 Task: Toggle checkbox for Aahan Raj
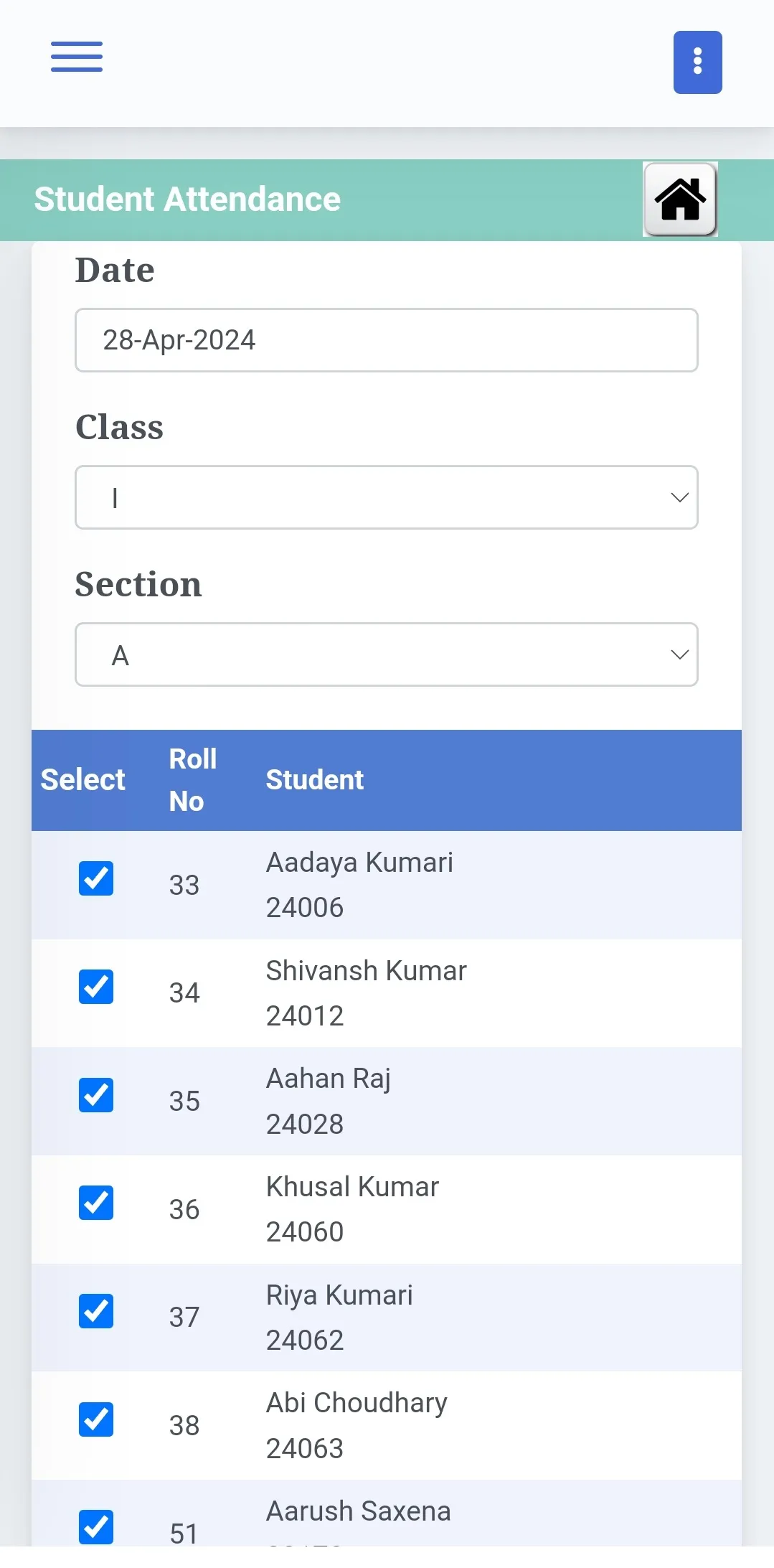tap(96, 1095)
